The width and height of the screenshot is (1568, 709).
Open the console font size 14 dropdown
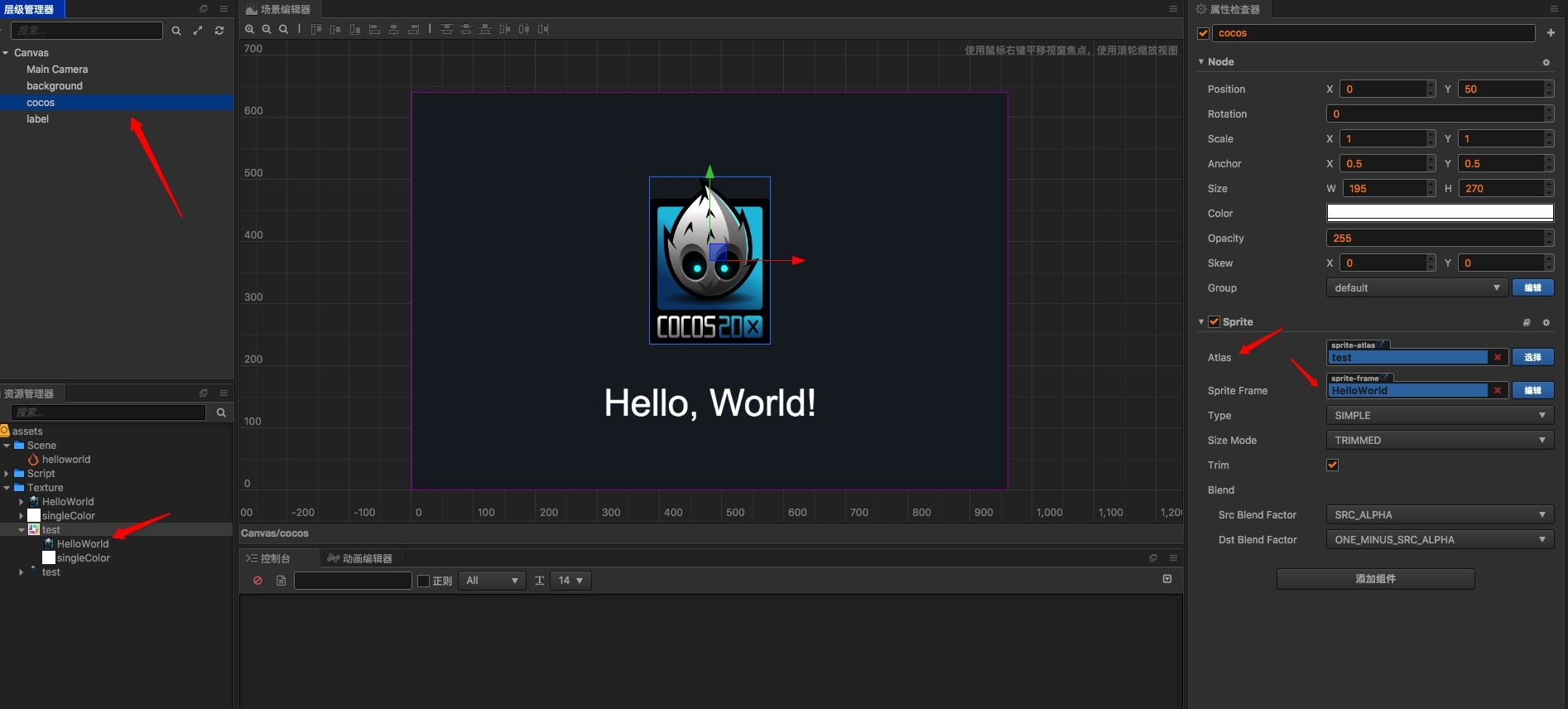click(x=570, y=581)
